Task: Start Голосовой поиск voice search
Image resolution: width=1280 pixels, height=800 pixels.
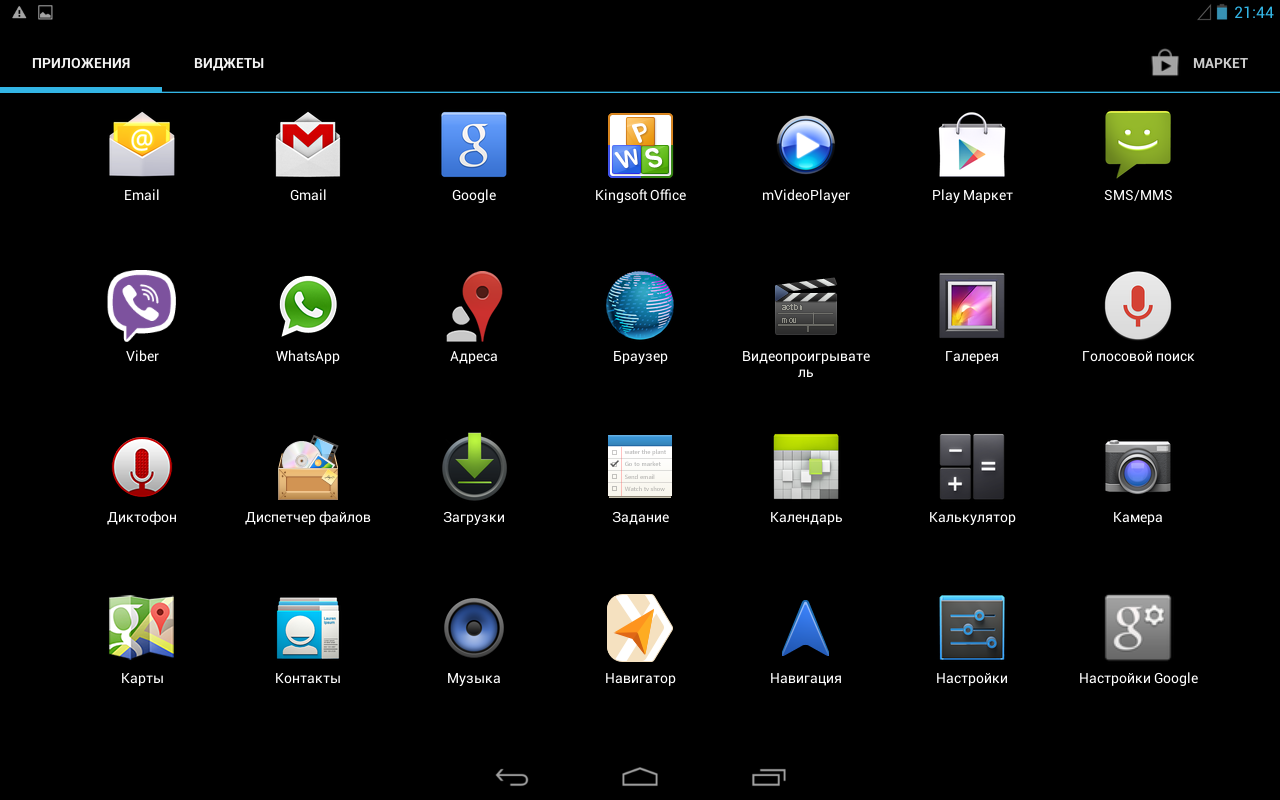Action: coord(1138,306)
